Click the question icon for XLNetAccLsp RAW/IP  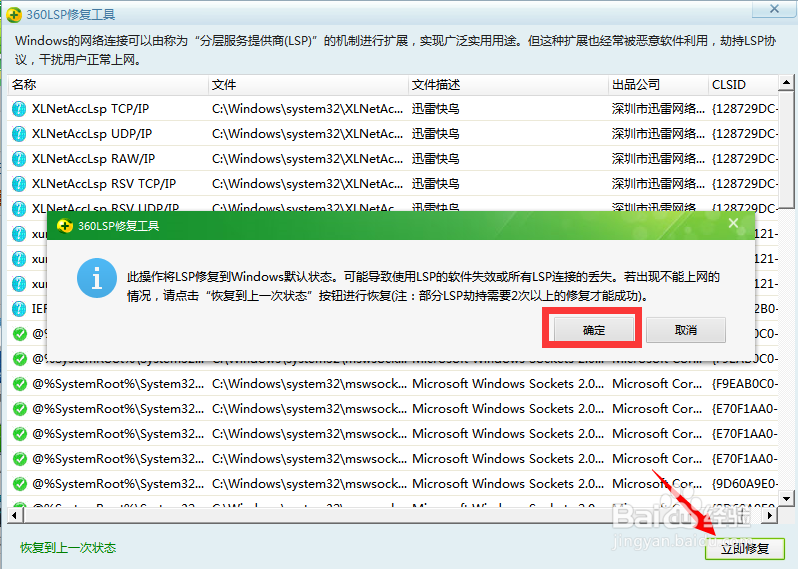(19, 159)
